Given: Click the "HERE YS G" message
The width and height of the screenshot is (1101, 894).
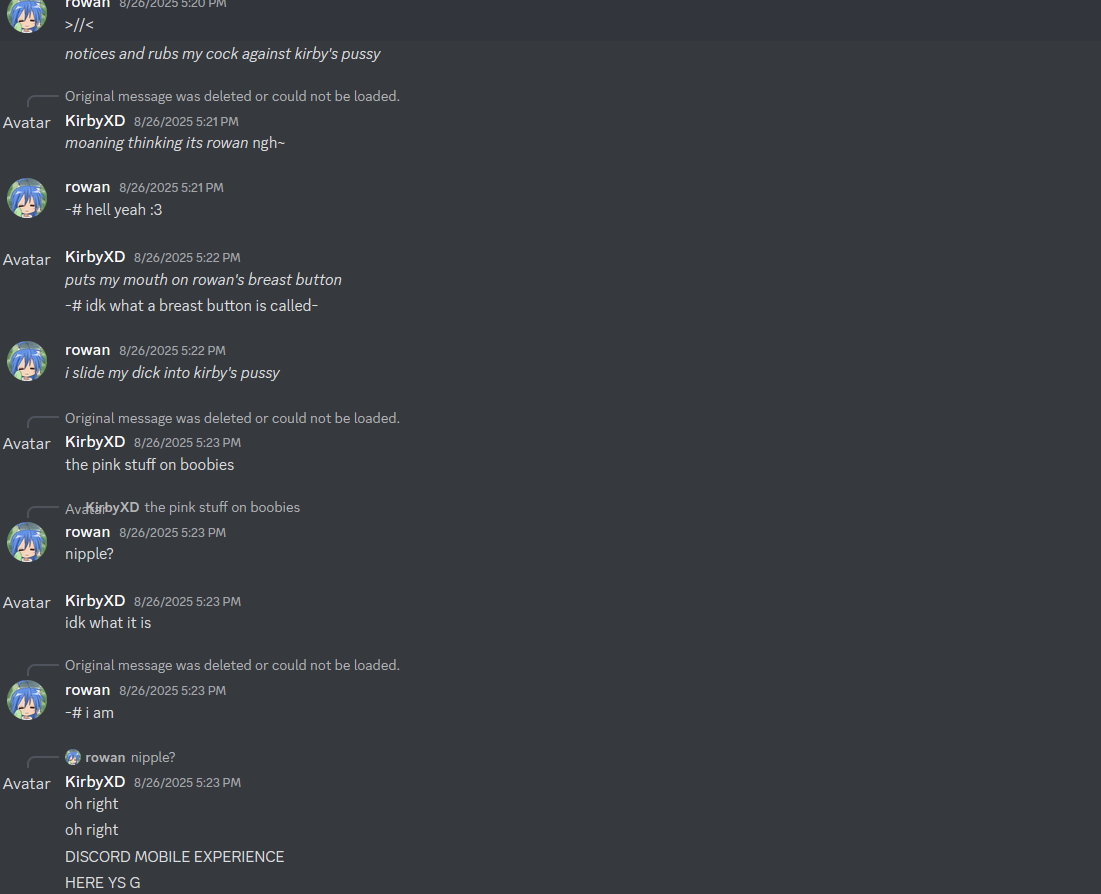Looking at the screenshot, I should [103, 883].
